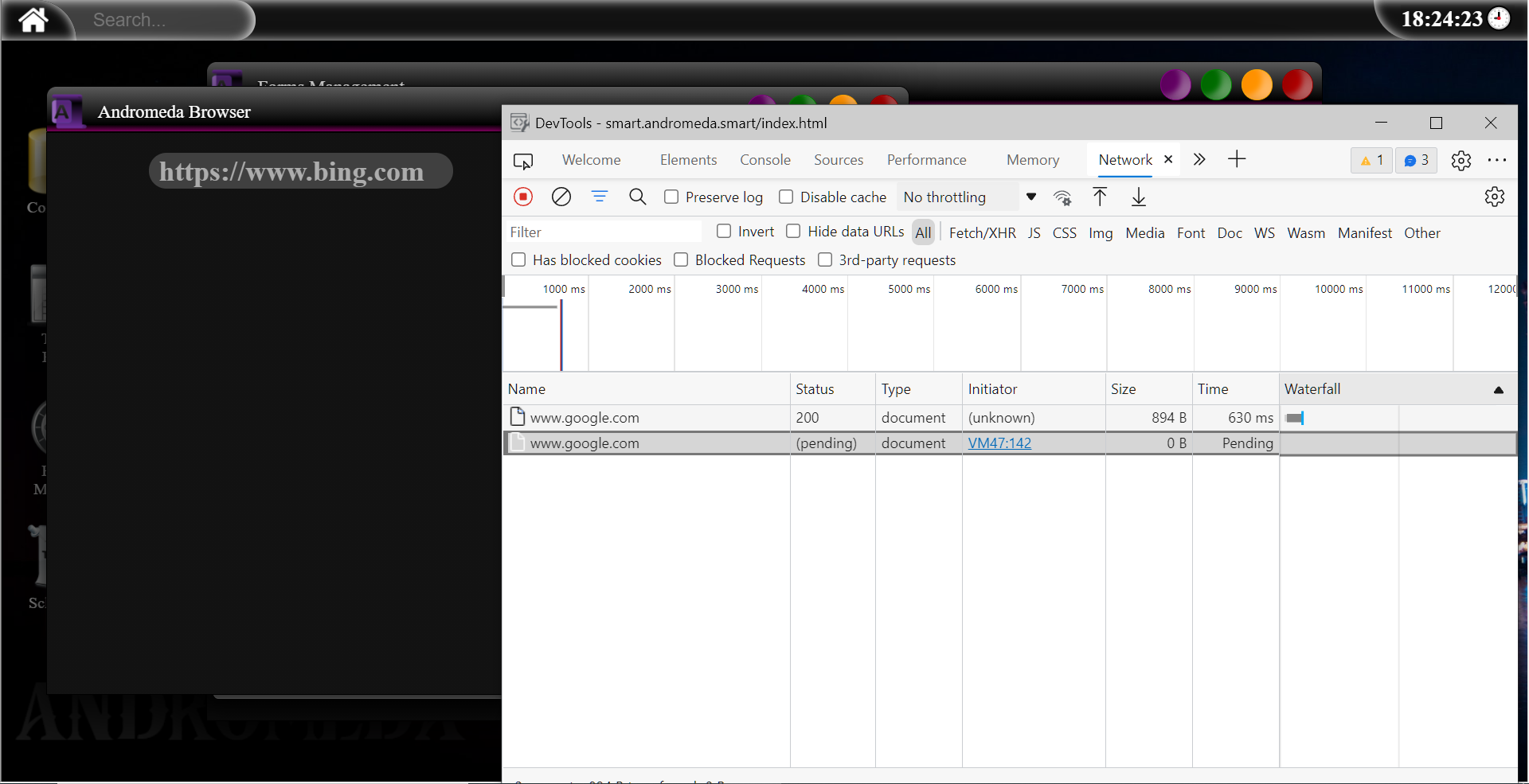Enable Hide data URLs filter
The image size is (1529, 784).
click(x=794, y=231)
